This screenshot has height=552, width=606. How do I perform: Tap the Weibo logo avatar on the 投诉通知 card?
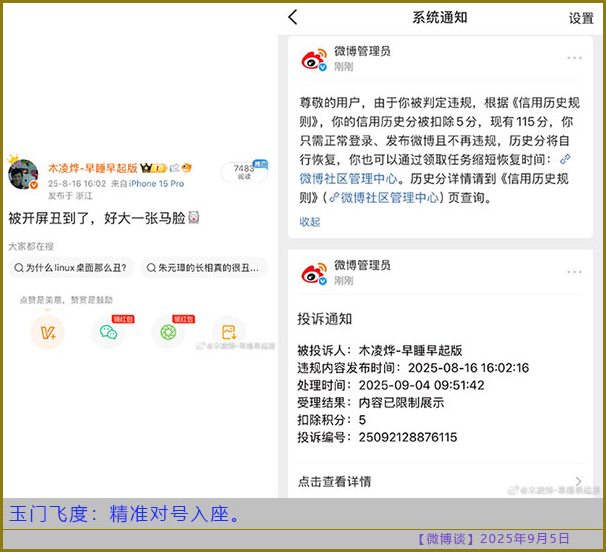point(314,273)
